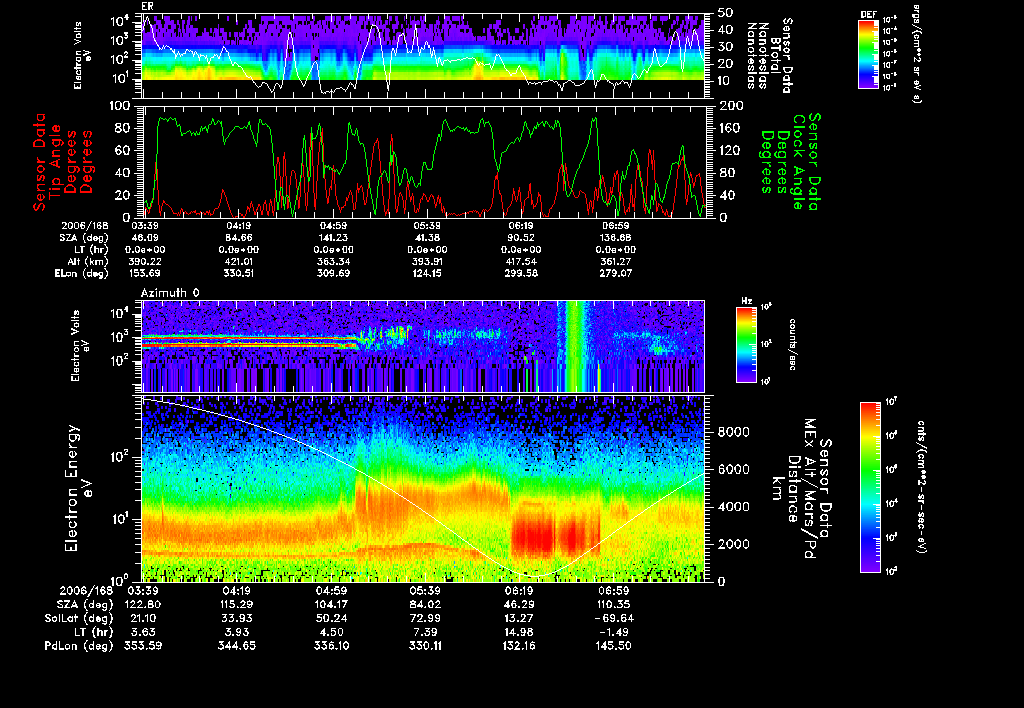Select ELon value 124.15
Viewport: 1024px width, 708px height.
427,273
